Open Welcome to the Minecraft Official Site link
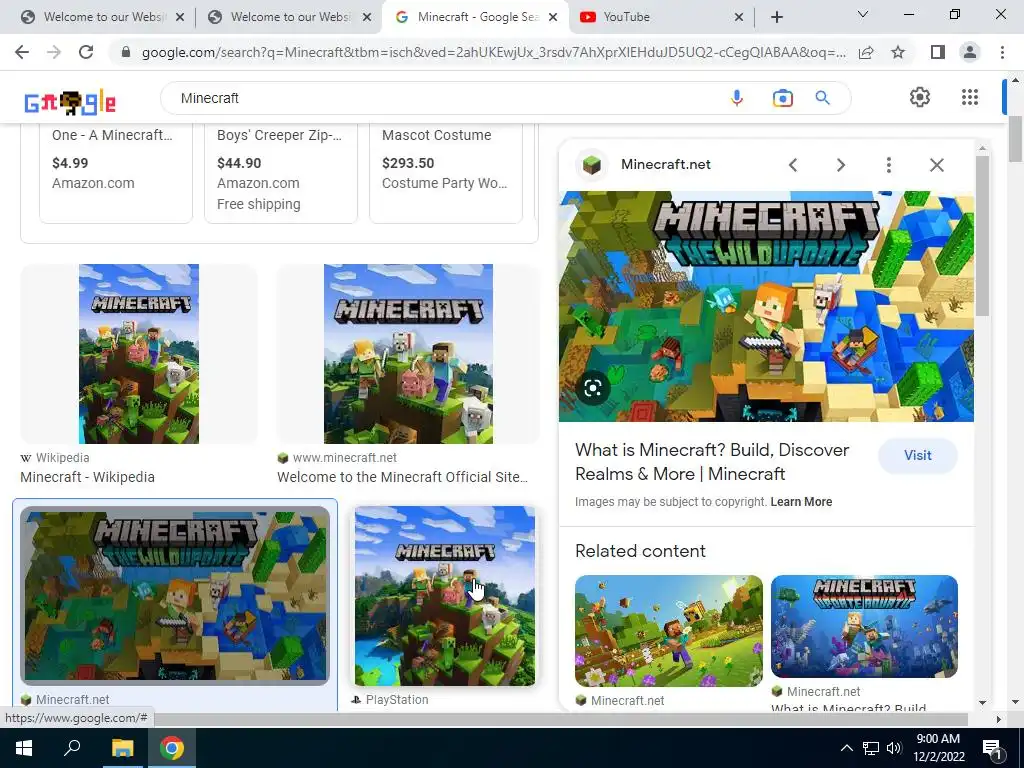1024x768 pixels. (x=402, y=477)
